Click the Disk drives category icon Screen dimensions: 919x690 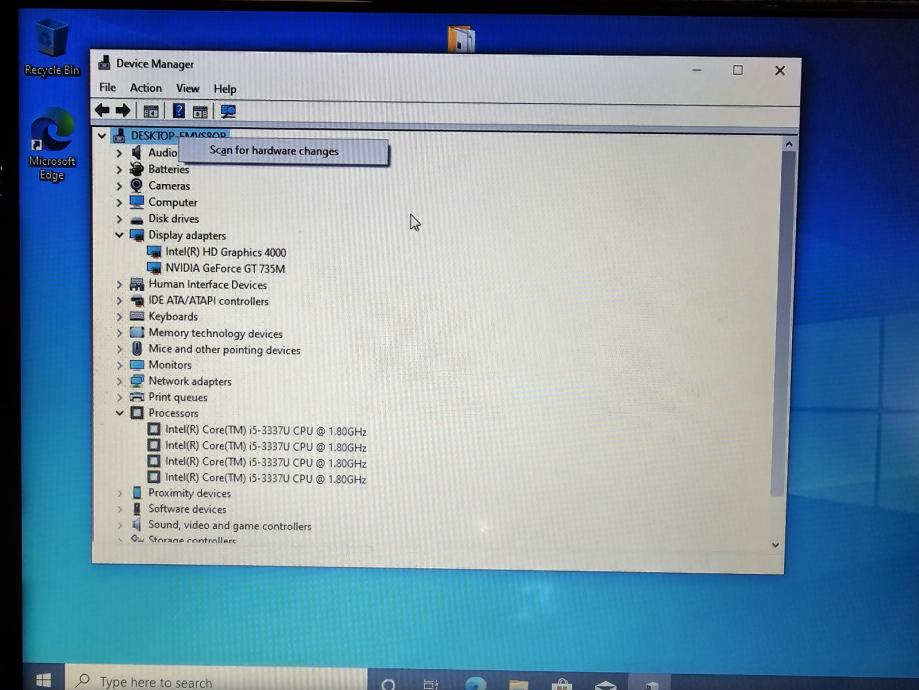click(137, 219)
